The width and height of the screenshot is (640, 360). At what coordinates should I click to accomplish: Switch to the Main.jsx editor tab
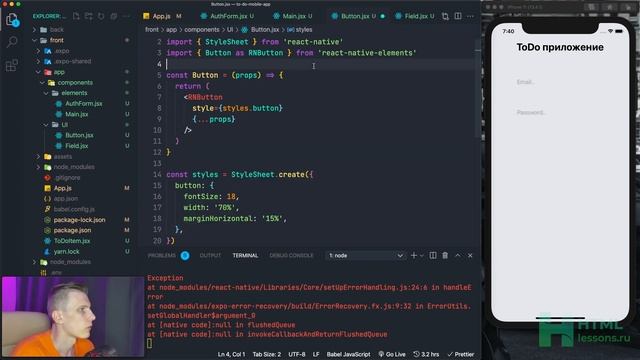(x=293, y=16)
